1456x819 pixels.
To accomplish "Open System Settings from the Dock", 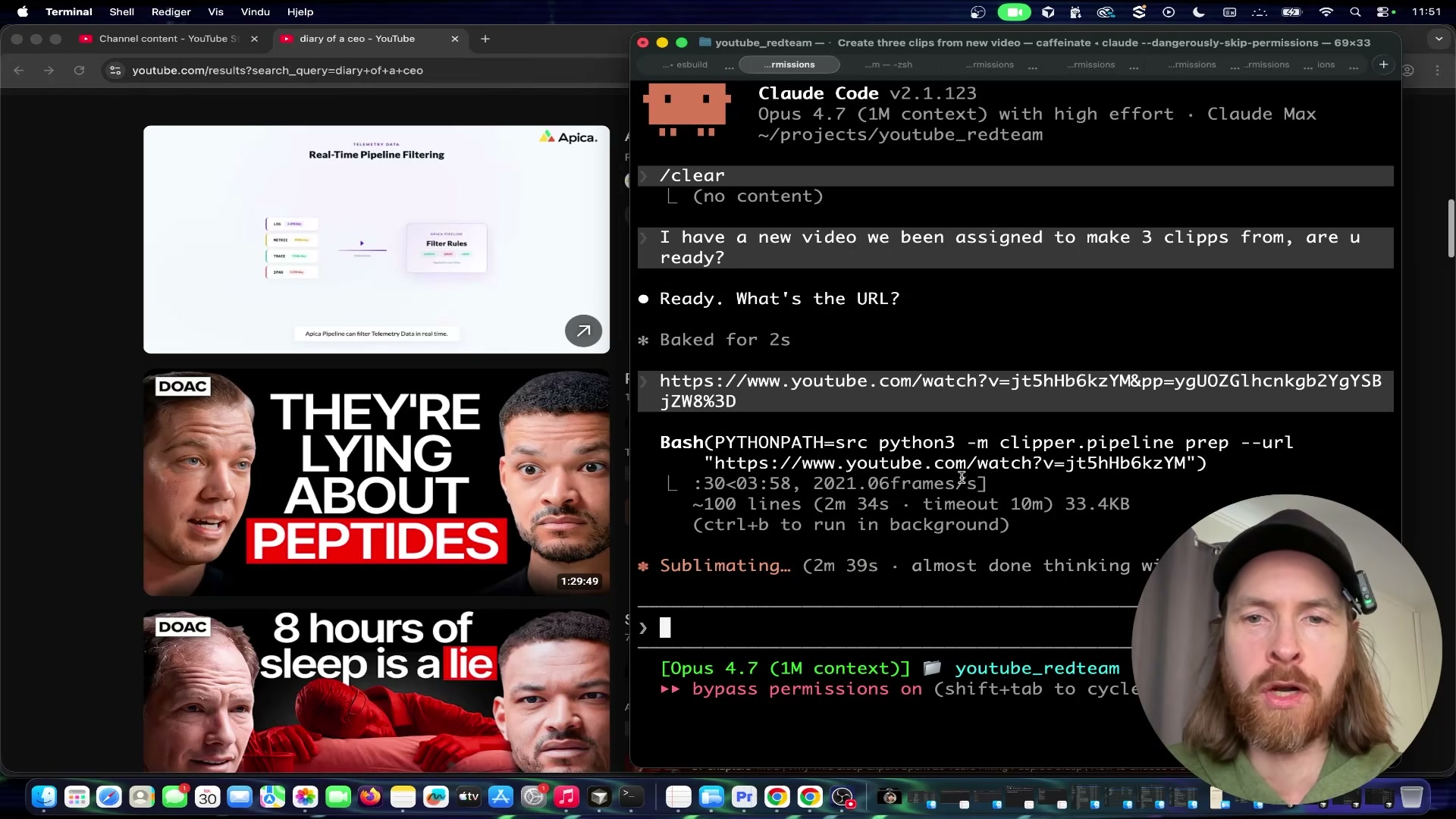I will (x=534, y=797).
